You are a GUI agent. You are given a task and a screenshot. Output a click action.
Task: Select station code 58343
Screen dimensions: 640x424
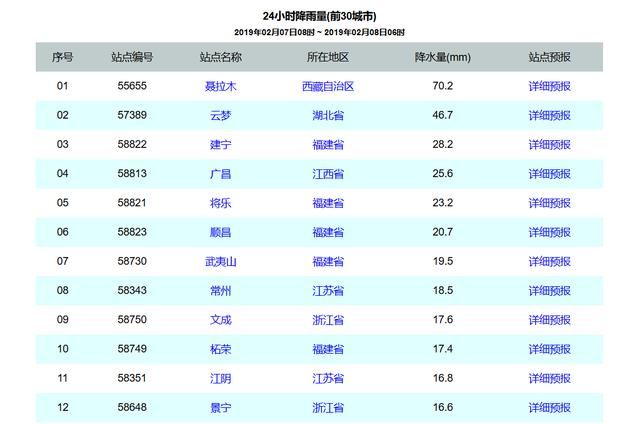click(132, 290)
